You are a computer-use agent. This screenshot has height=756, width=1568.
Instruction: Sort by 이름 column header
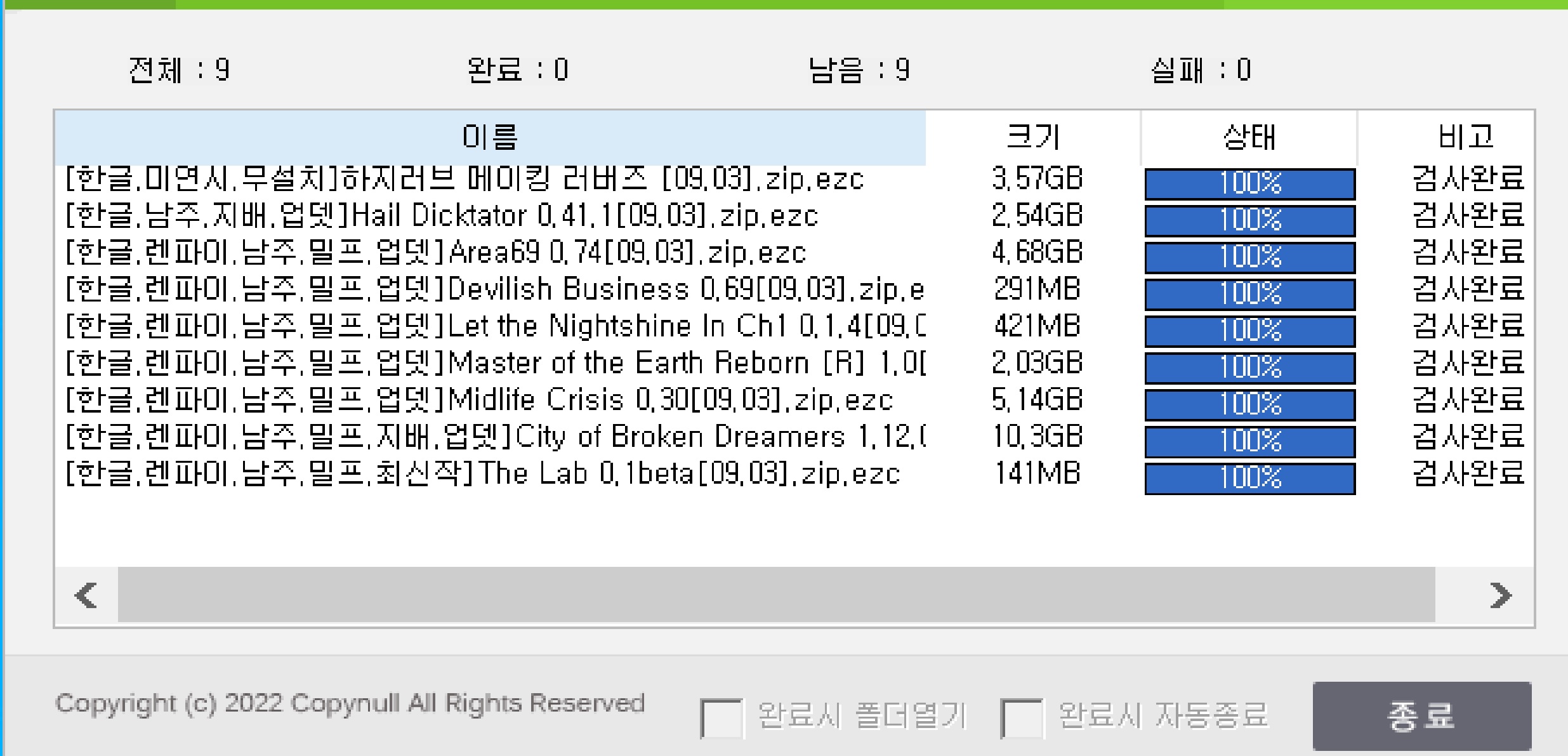click(489, 137)
